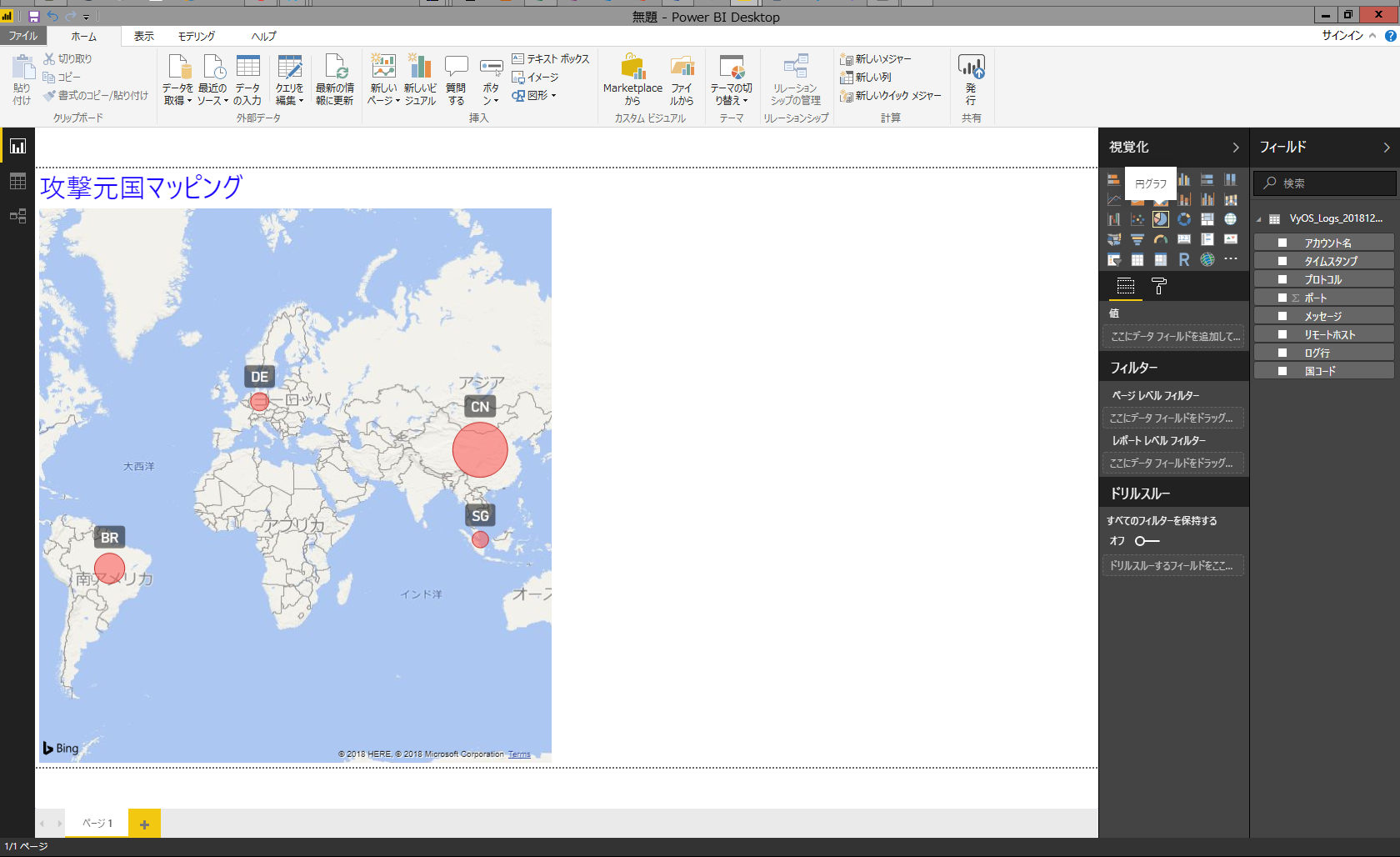1400x857 pixels.
Task: Open the Format paint roller tab
Action: [1159, 287]
